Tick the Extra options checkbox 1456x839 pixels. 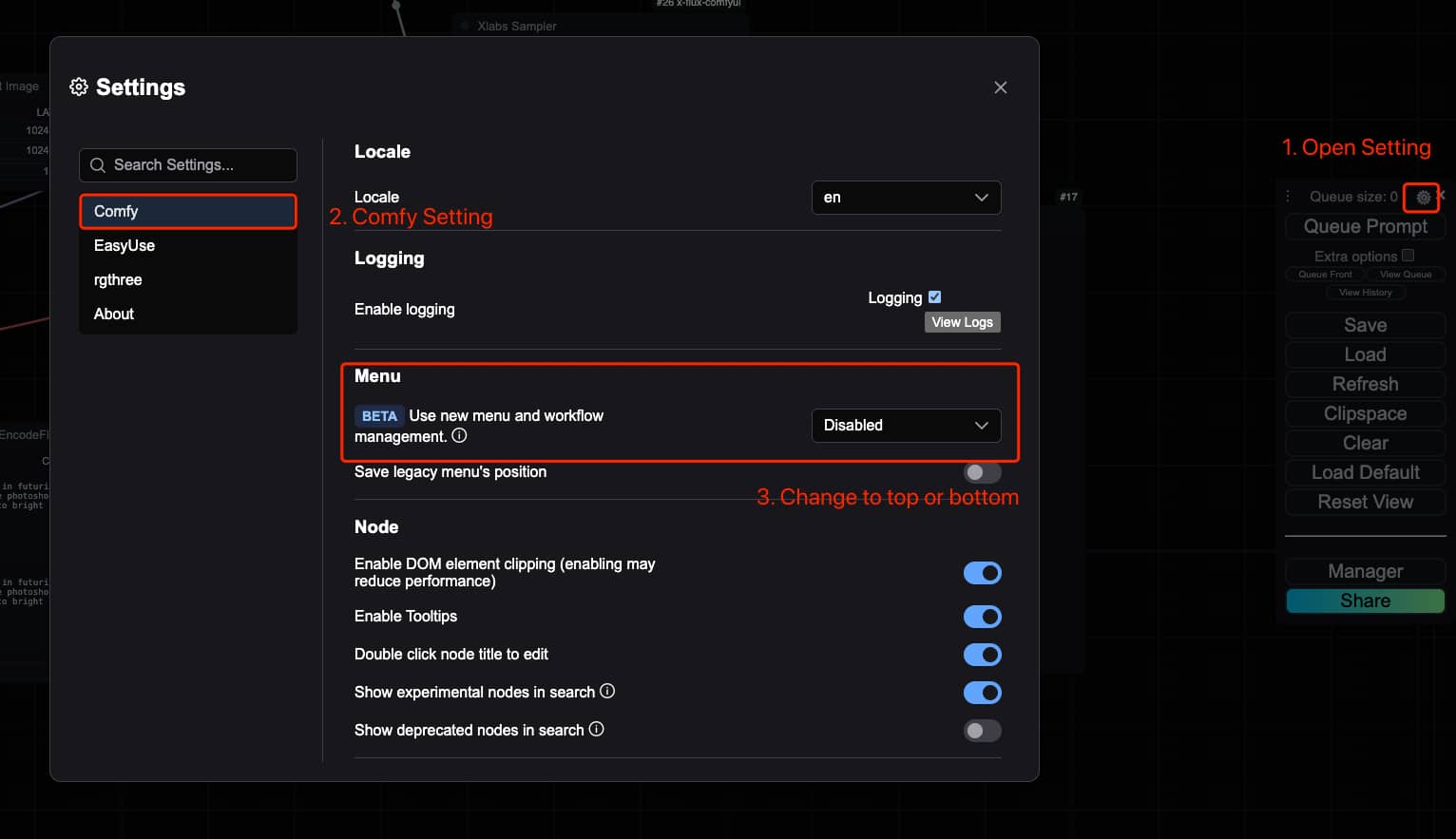[x=1408, y=256]
